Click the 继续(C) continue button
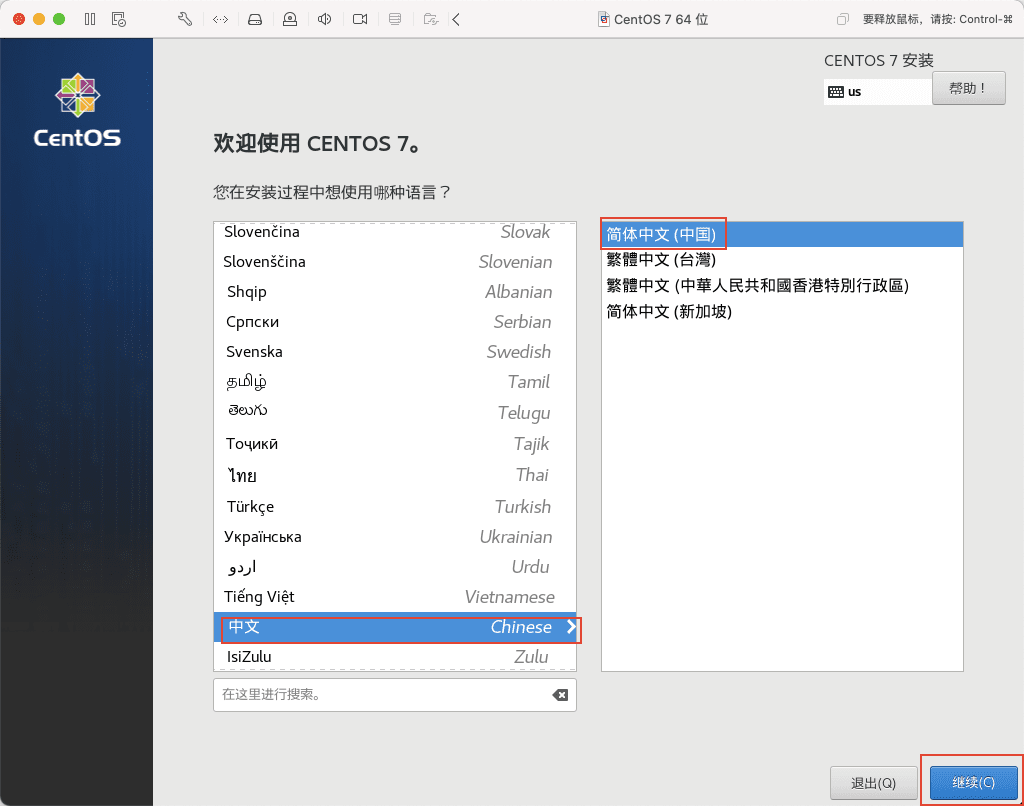This screenshot has width=1024, height=806. pos(973,782)
